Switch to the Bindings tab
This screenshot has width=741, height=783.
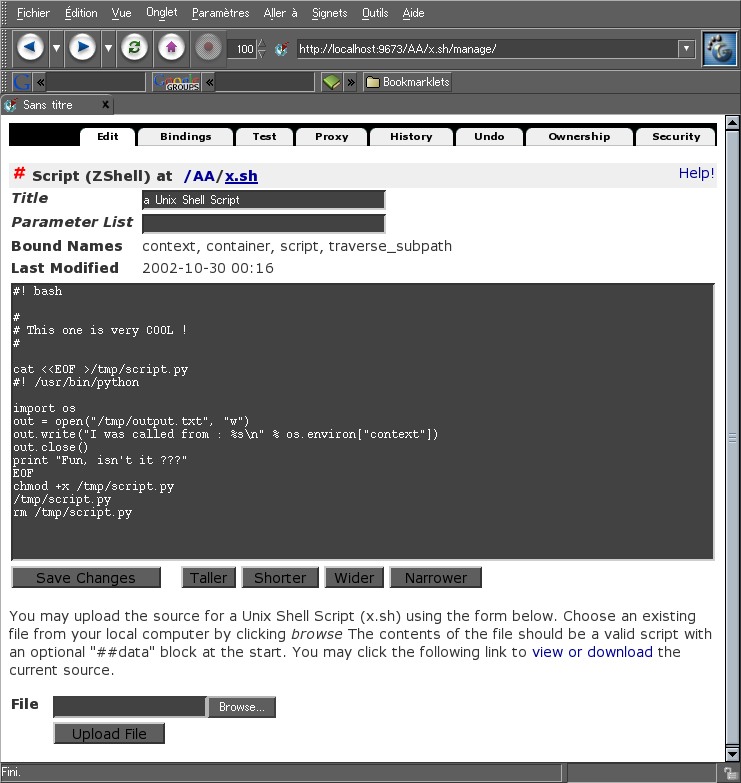point(185,137)
